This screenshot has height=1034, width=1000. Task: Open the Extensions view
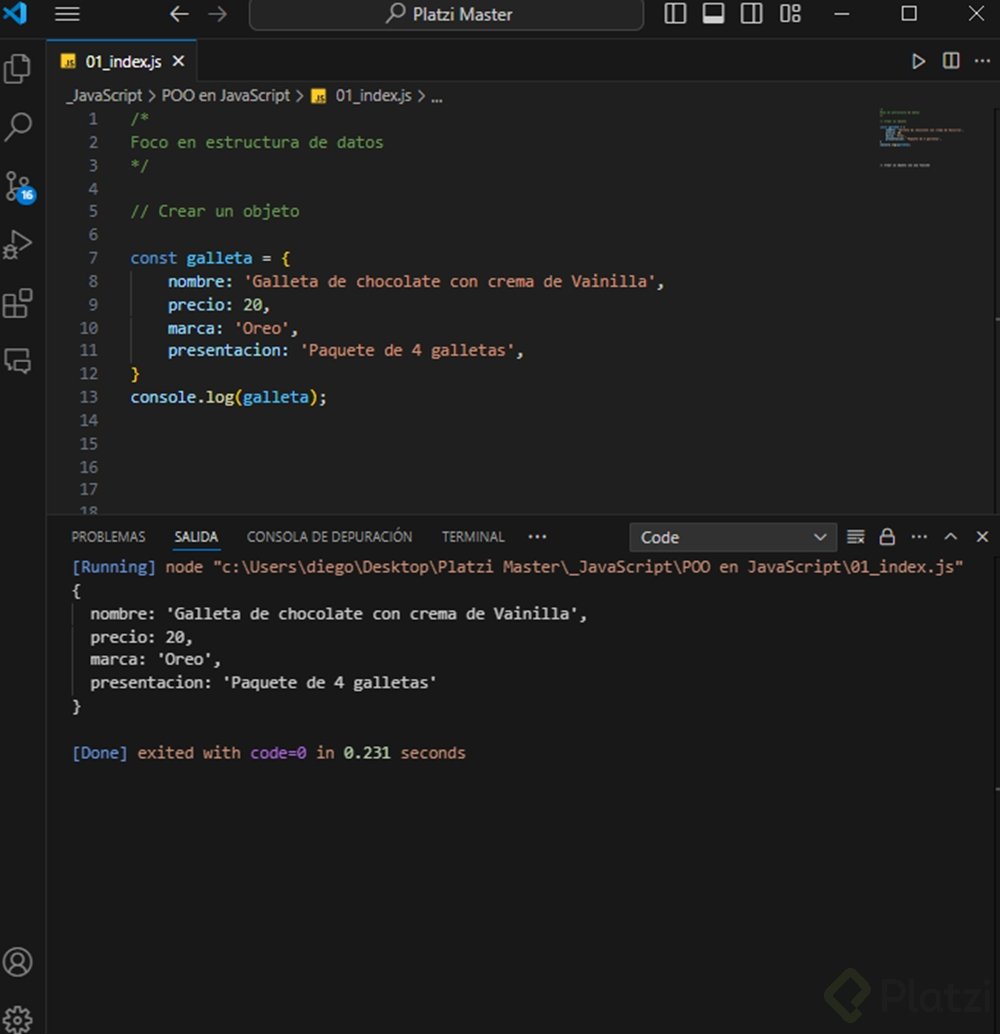(x=18, y=302)
